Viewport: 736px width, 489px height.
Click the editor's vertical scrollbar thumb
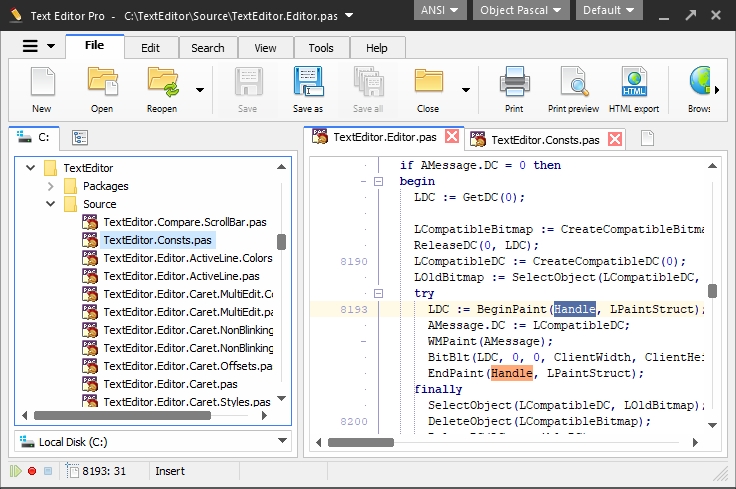click(712, 291)
